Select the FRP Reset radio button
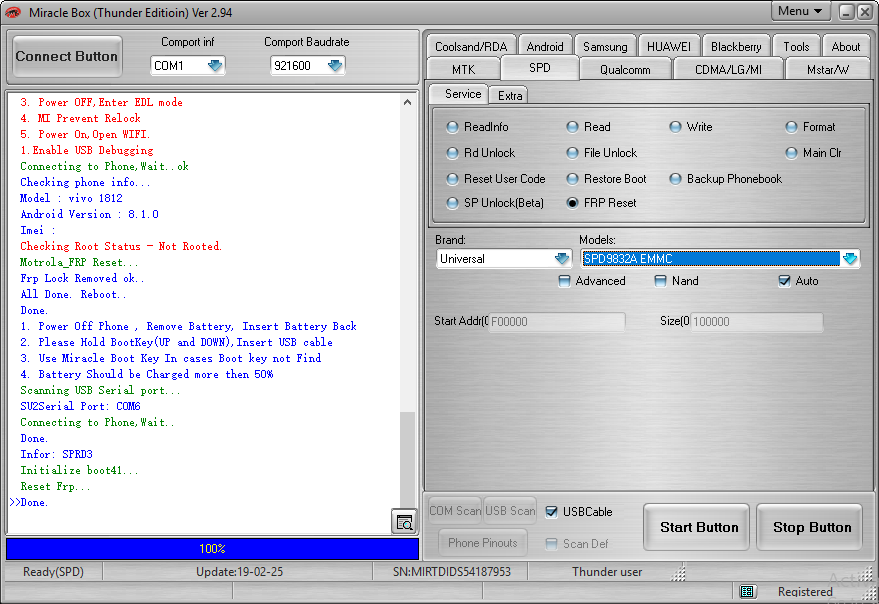879x604 pixels. tap(572, 203)
